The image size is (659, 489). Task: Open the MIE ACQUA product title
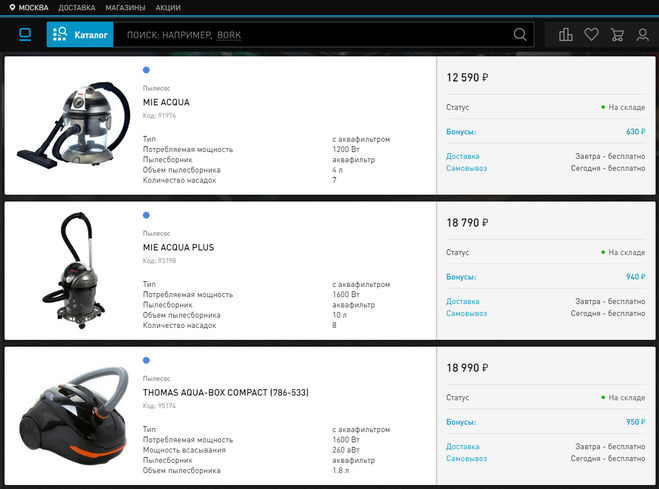(x=166, y=102)
